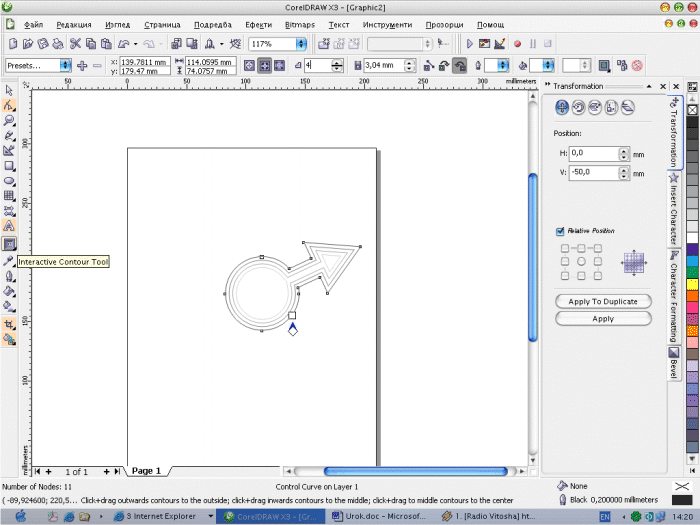Select top-right anchor point checkbox
The width and height of the screenshot is (700, 525).
597,248
